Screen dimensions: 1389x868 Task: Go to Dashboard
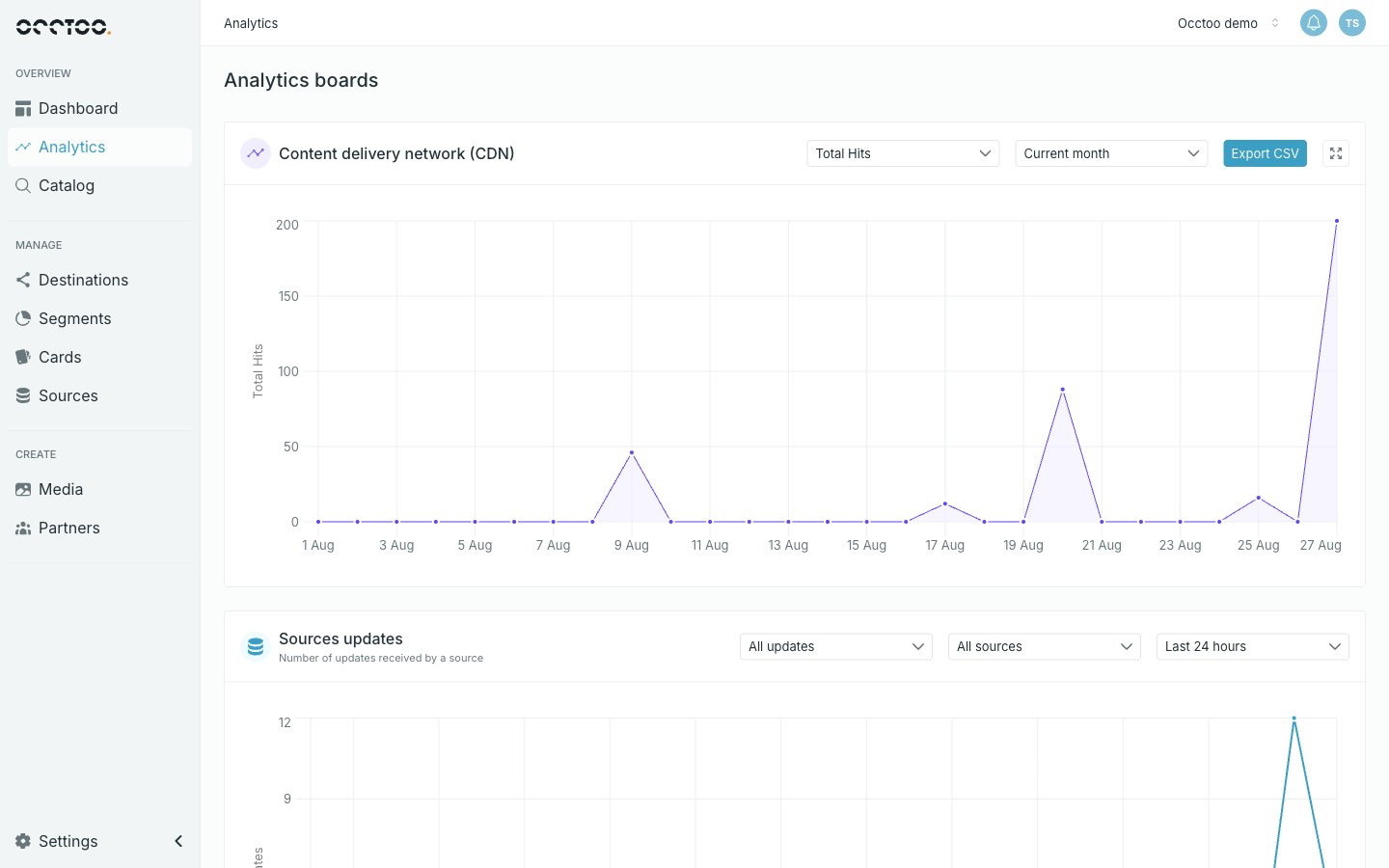pos(78,109)
